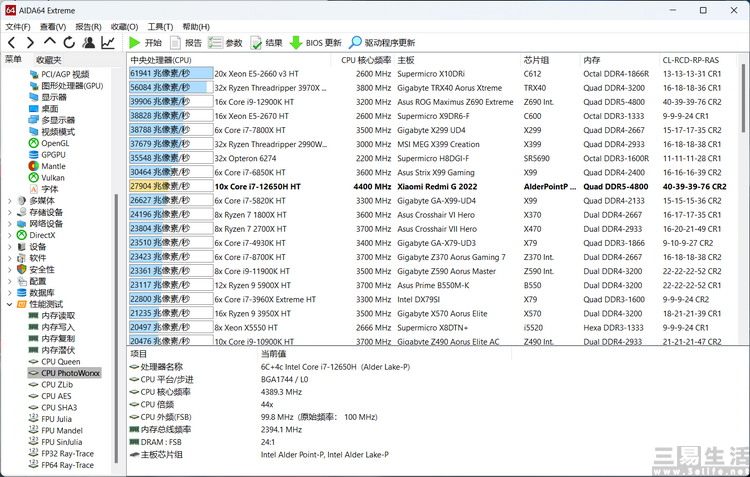
Task: Expand the 安全性 tree node
Action: [10, 269]
